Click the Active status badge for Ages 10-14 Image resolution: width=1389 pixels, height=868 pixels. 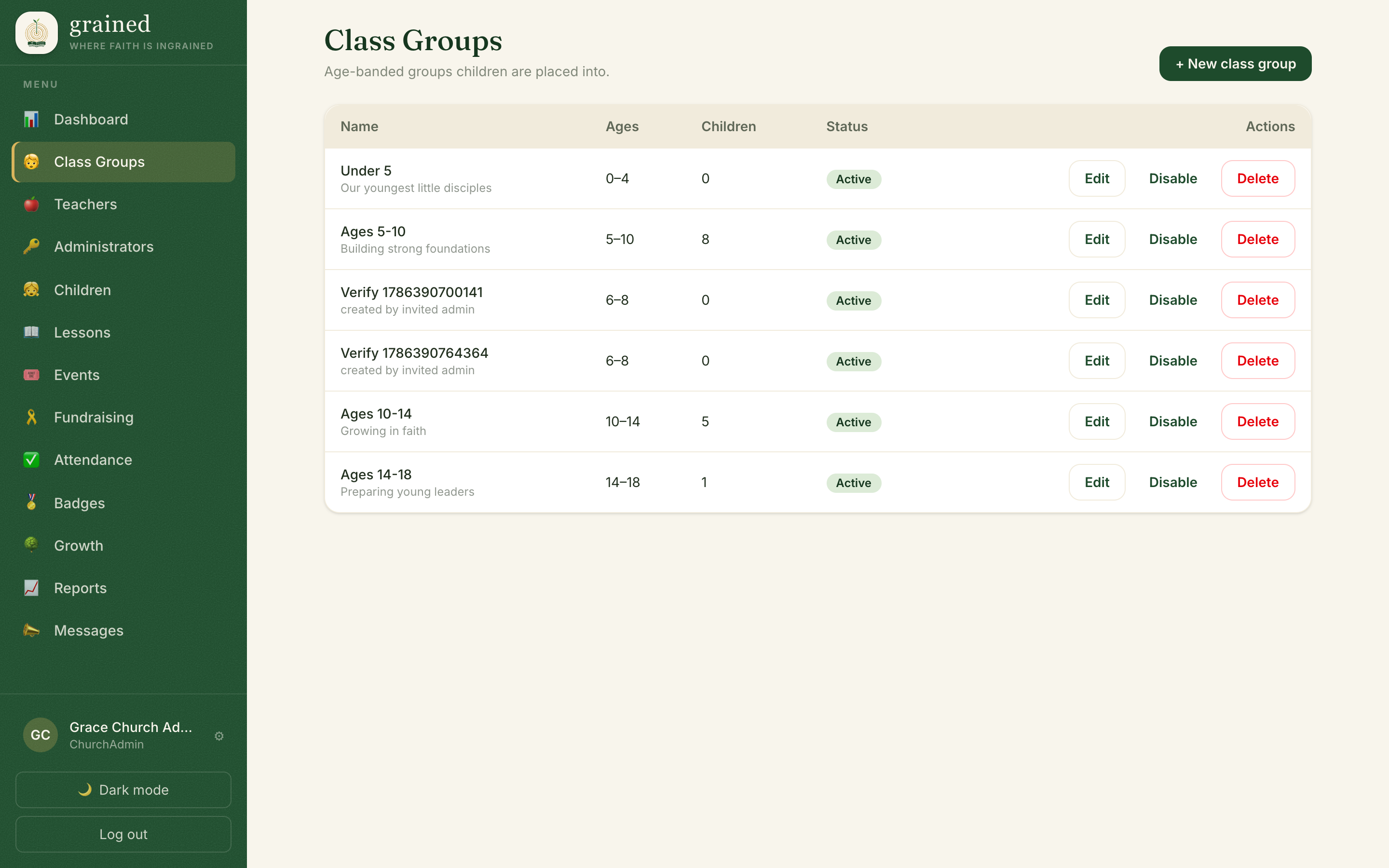tap(854, 422)
